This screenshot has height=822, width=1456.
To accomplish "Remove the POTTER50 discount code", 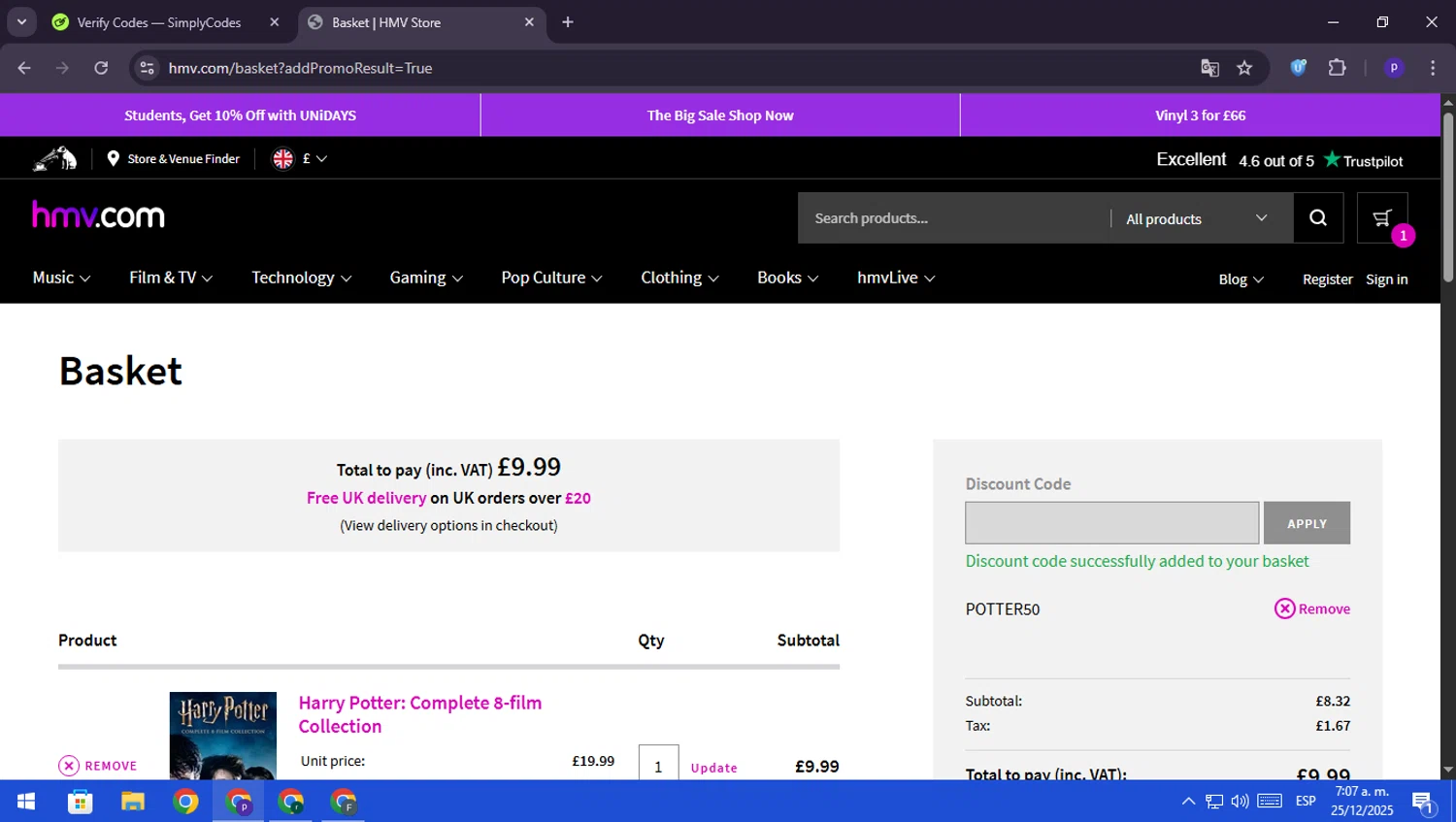I will tap(1312, 608).
